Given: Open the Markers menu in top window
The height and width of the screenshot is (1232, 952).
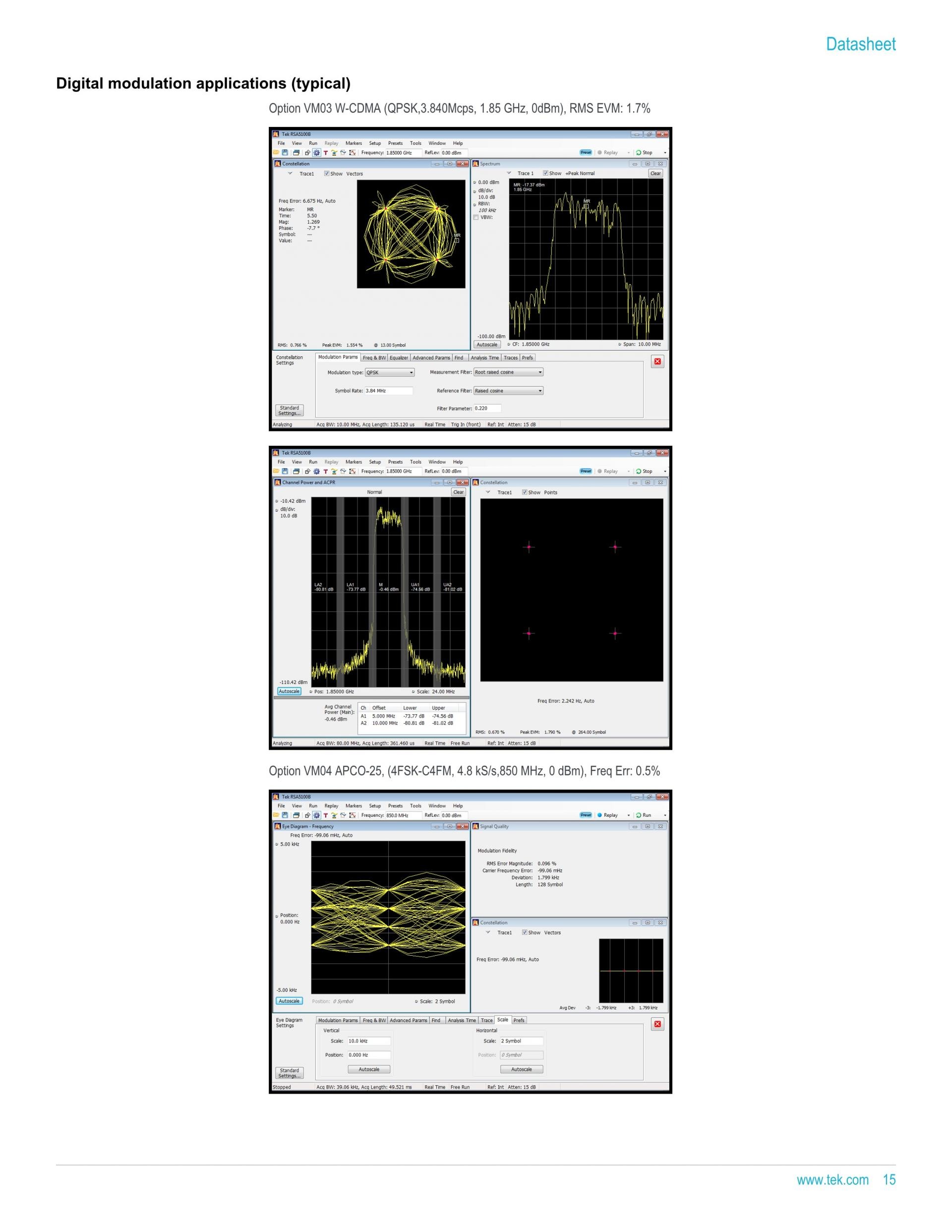Looking at the screenshot, I should click(354, 143).
